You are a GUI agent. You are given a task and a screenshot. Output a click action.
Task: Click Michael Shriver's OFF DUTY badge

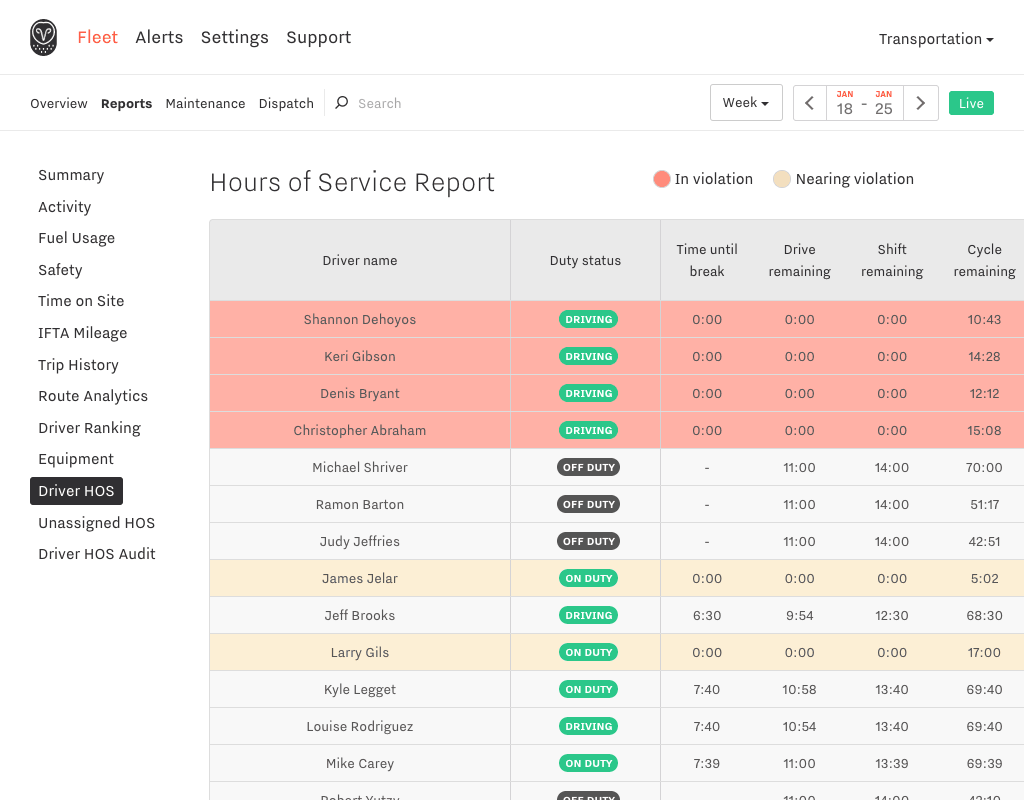point(588,467)
